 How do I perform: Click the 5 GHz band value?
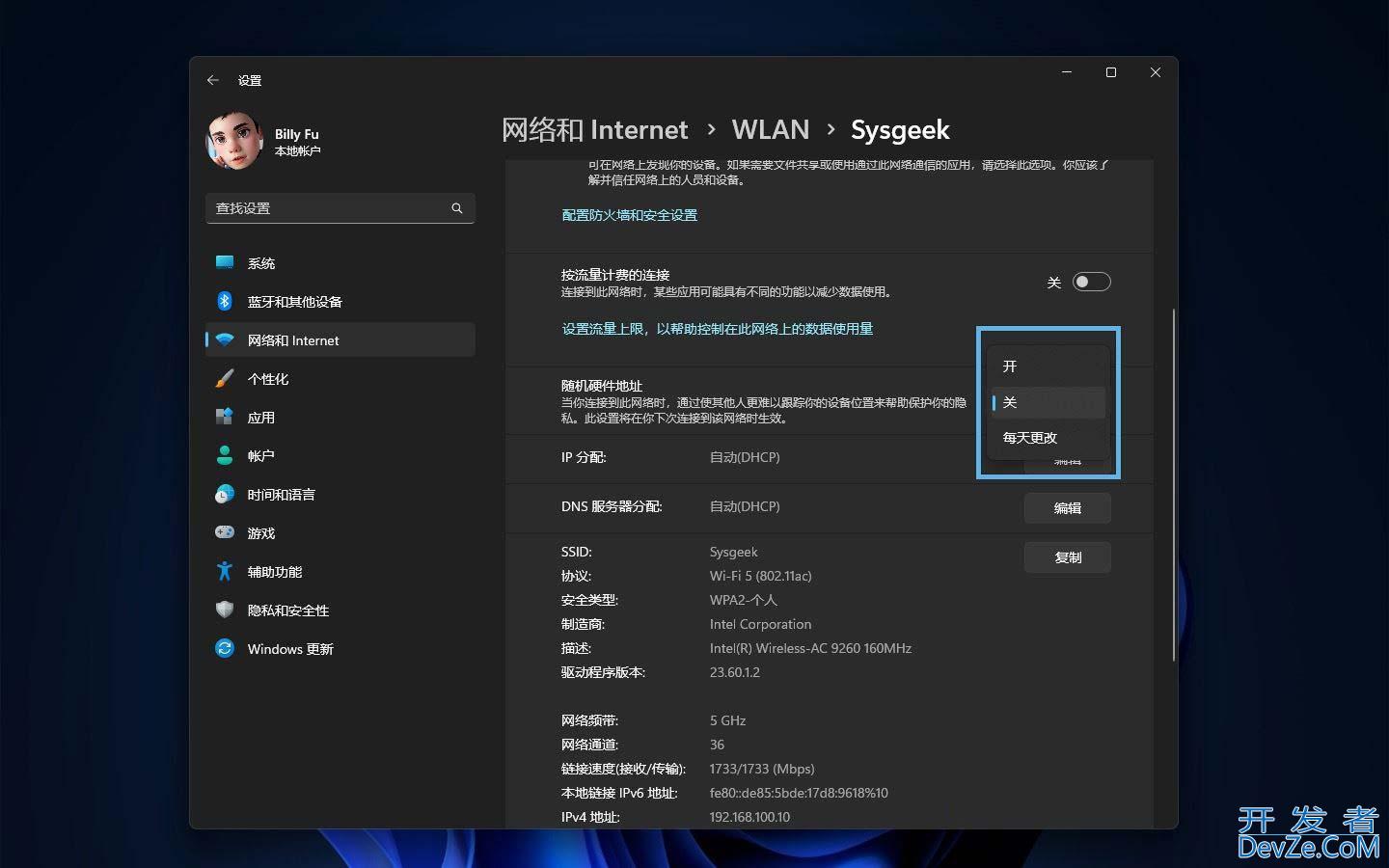[727, 720]
